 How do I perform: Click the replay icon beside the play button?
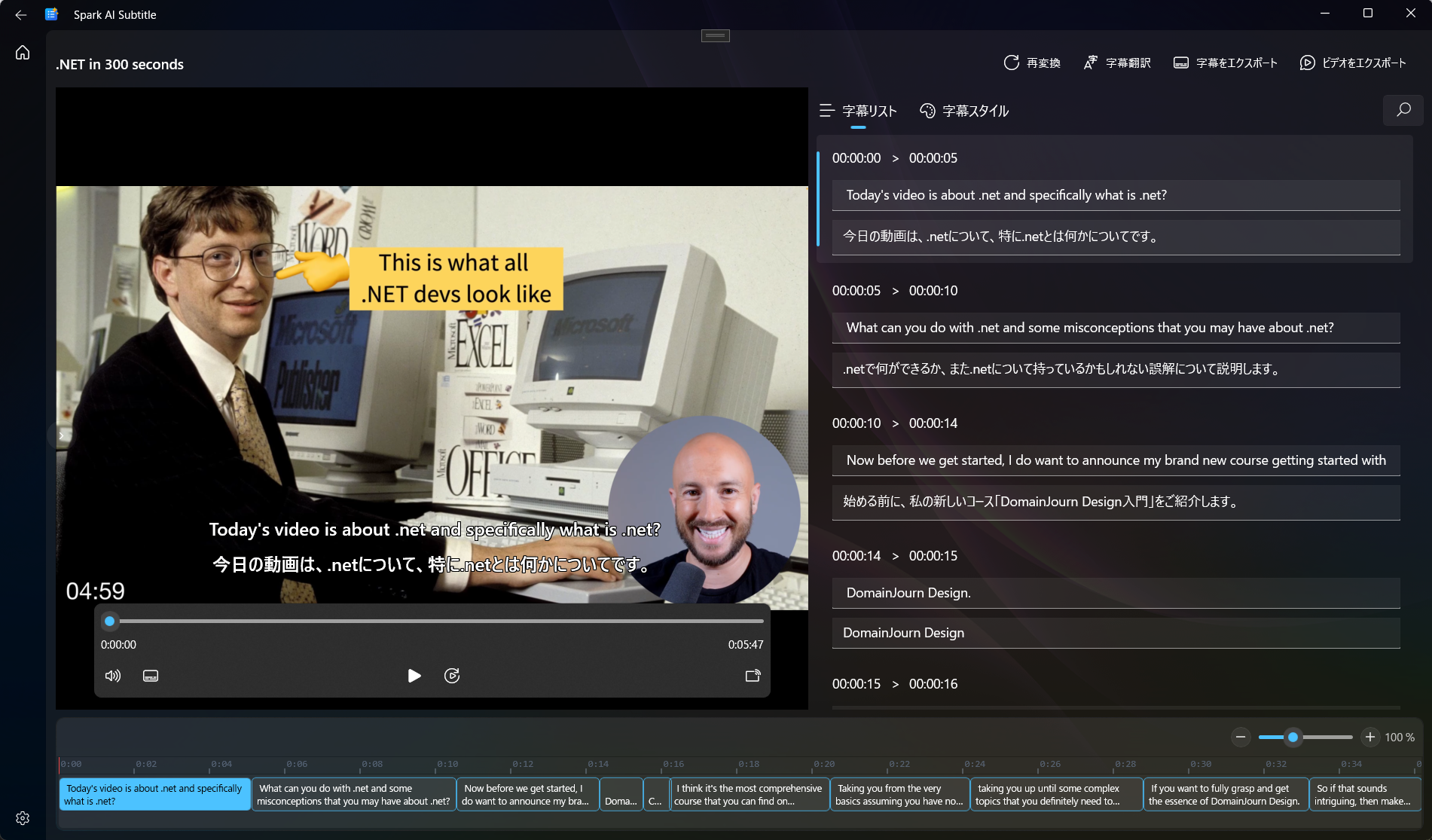[451, 676]
